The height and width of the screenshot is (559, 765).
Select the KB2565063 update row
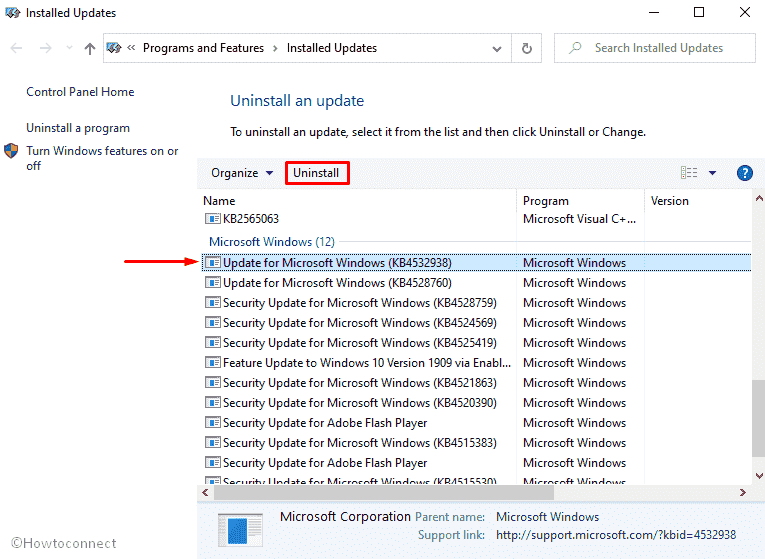[x=476, y=219]
